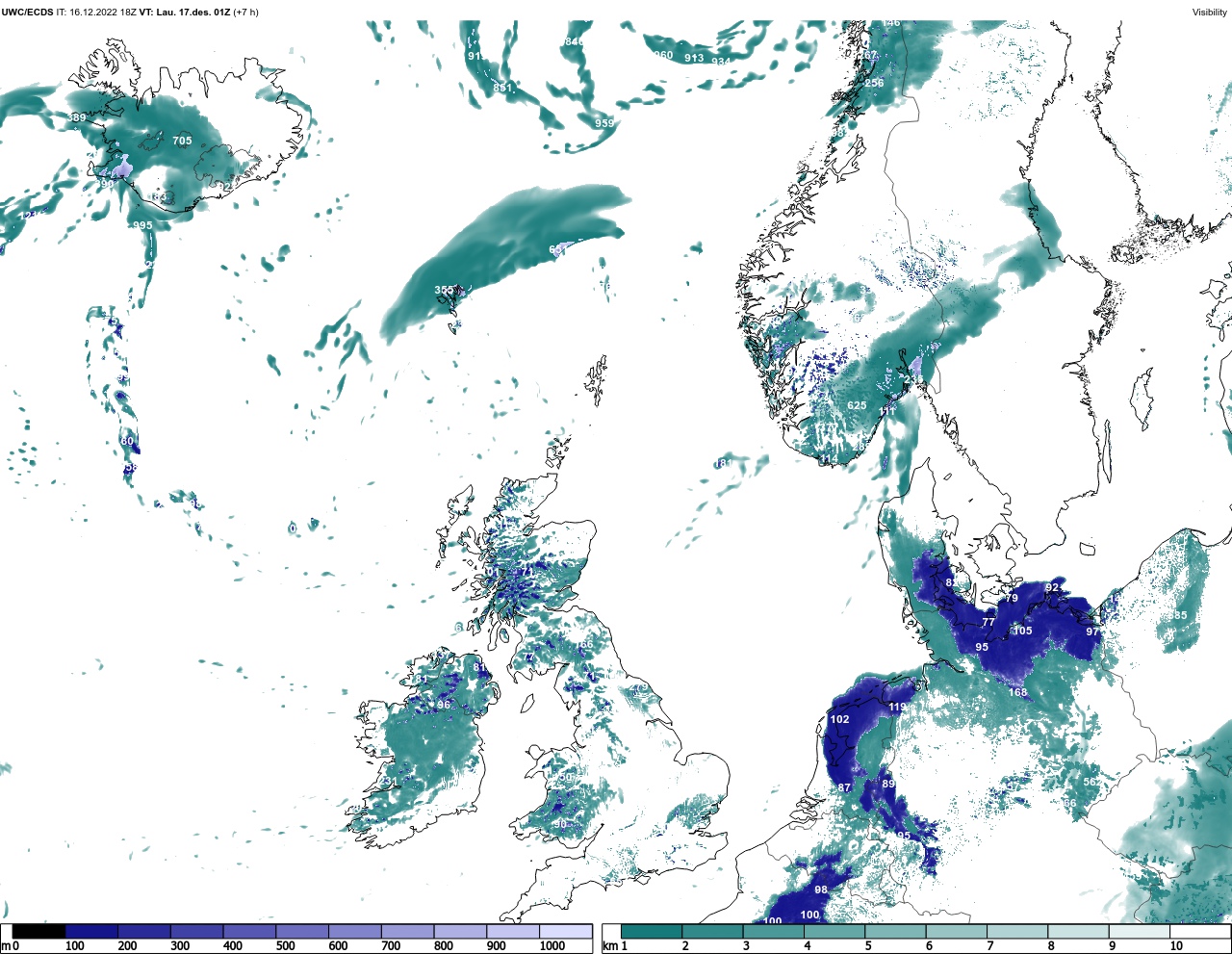Click the '119' value in the dark blue area

pyautogui.click(x=898, y=708)
